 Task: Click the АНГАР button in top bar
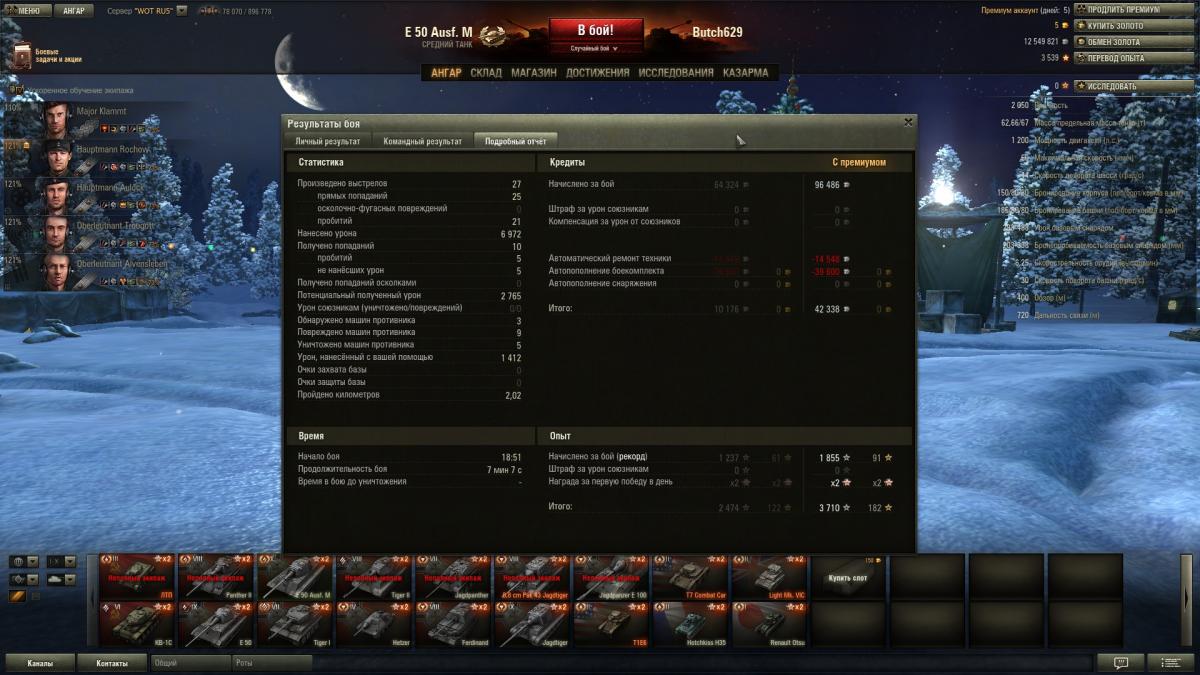73,11
